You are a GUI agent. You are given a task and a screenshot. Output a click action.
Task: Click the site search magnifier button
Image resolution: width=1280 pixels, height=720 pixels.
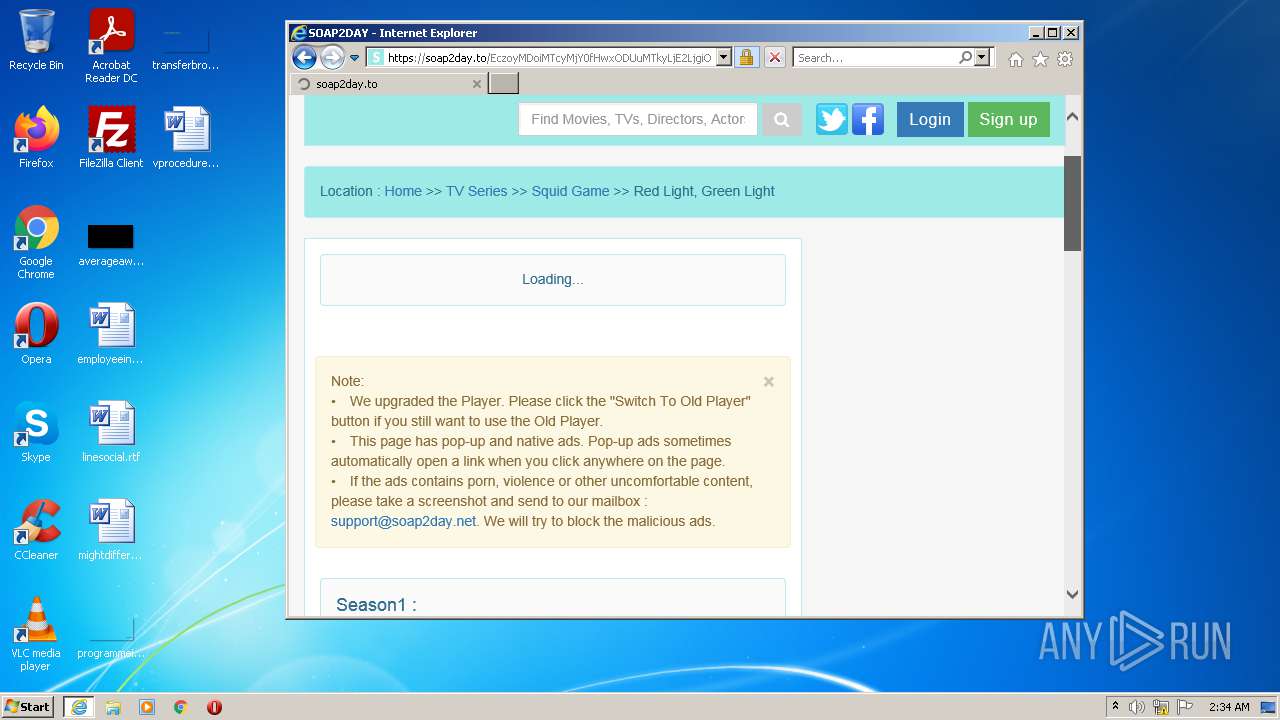point(782,120)
